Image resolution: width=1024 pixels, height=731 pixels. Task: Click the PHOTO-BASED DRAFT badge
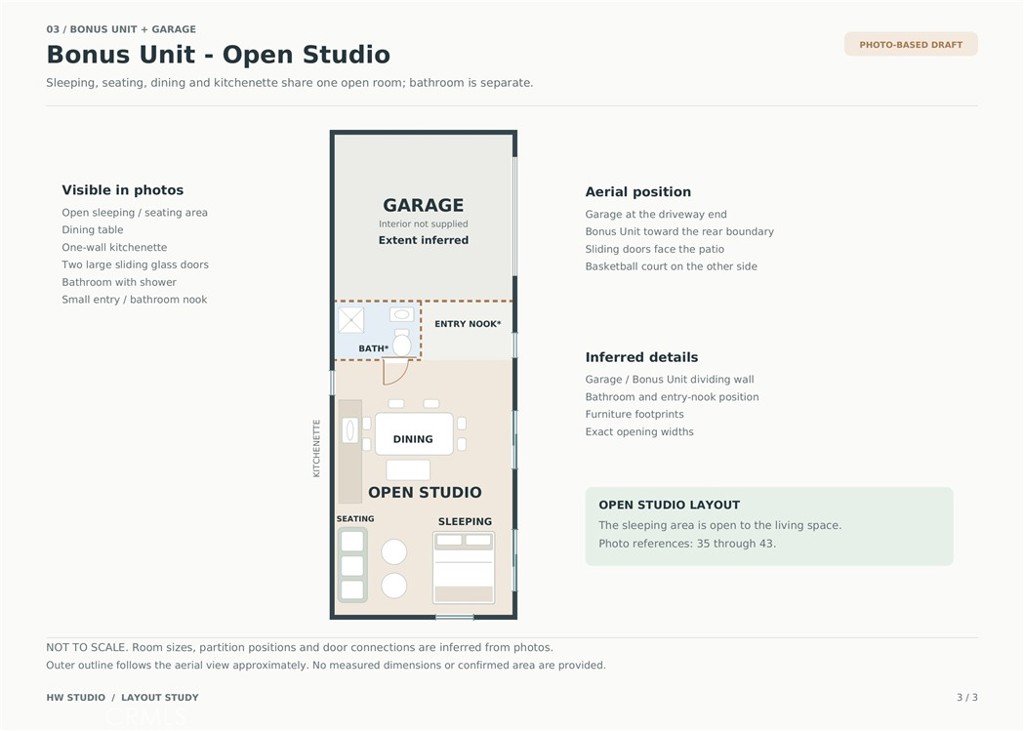point(910,44)
